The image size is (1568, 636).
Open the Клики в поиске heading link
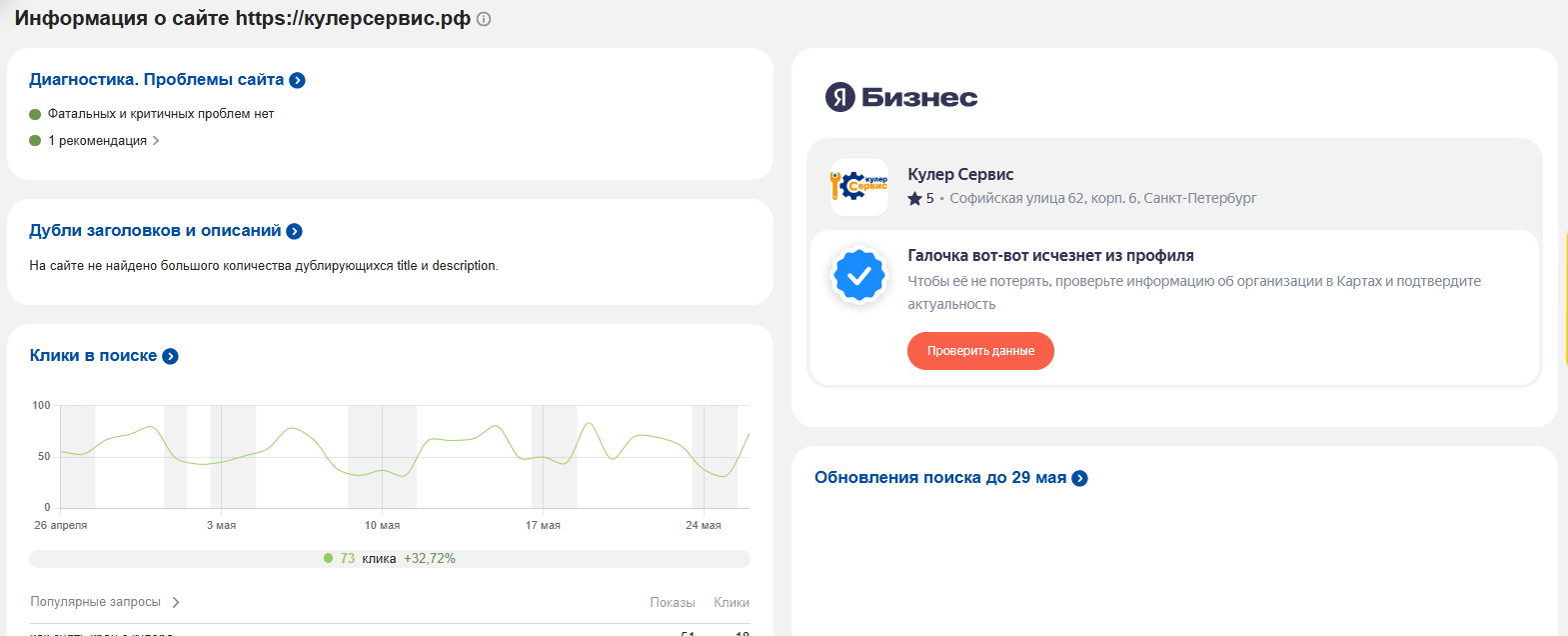(x=93, y=355)
